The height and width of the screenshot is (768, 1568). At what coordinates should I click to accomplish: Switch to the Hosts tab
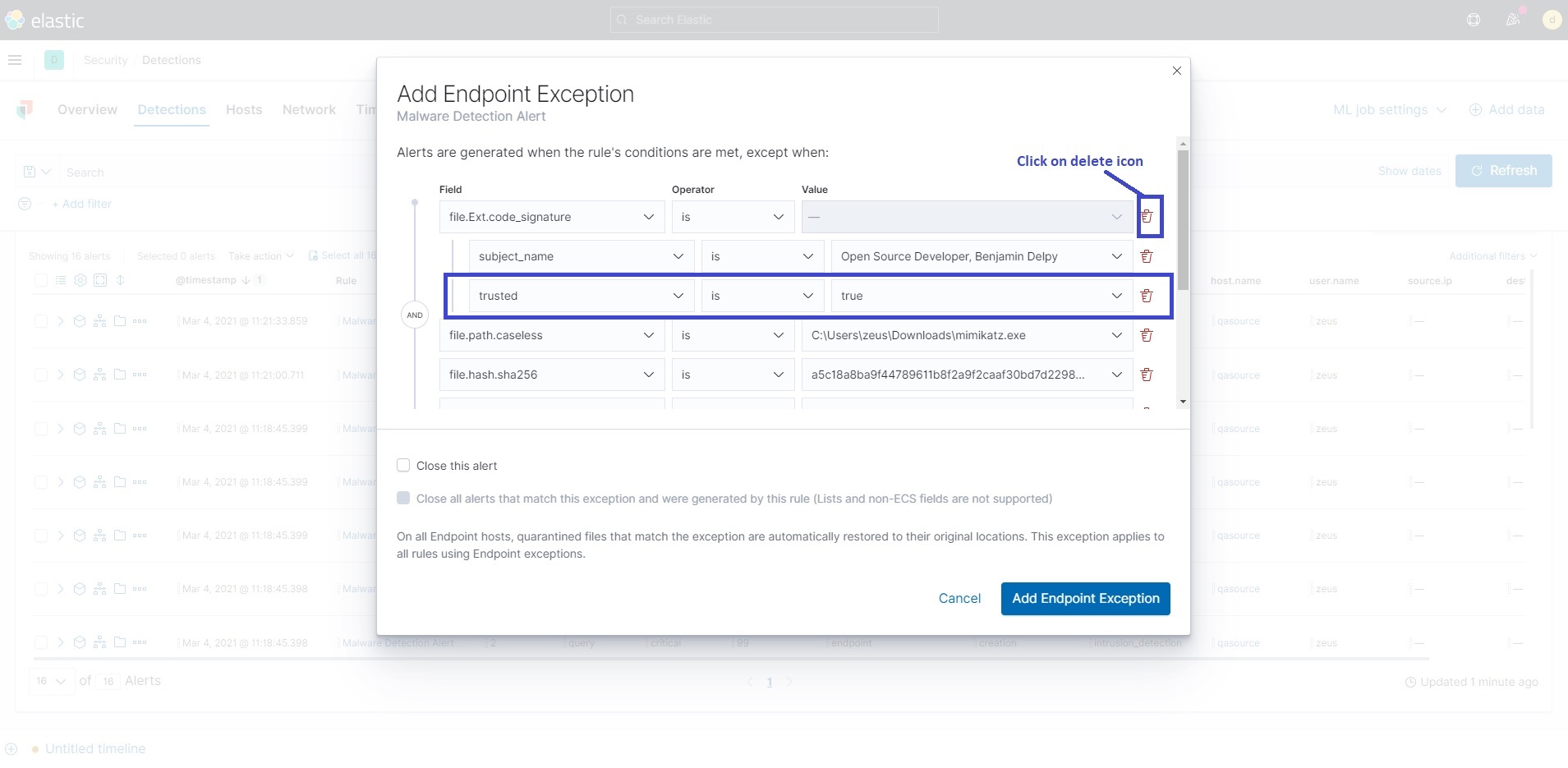(x=243, y=109)
